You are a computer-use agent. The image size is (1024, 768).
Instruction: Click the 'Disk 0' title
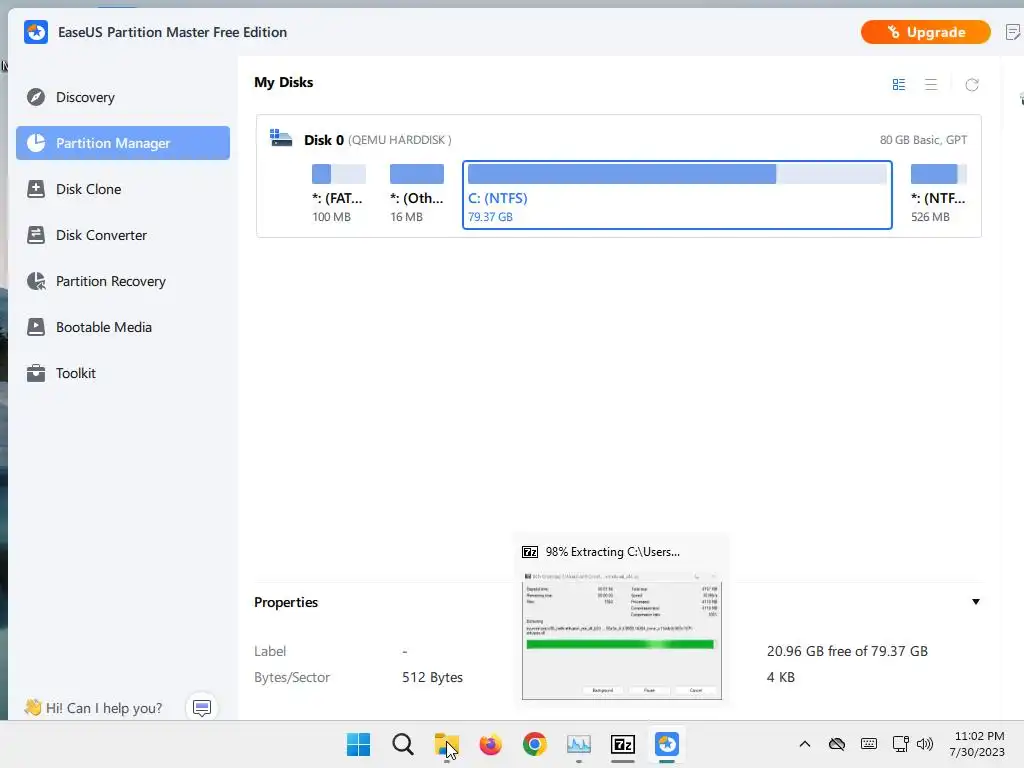[x=324, y=140]
